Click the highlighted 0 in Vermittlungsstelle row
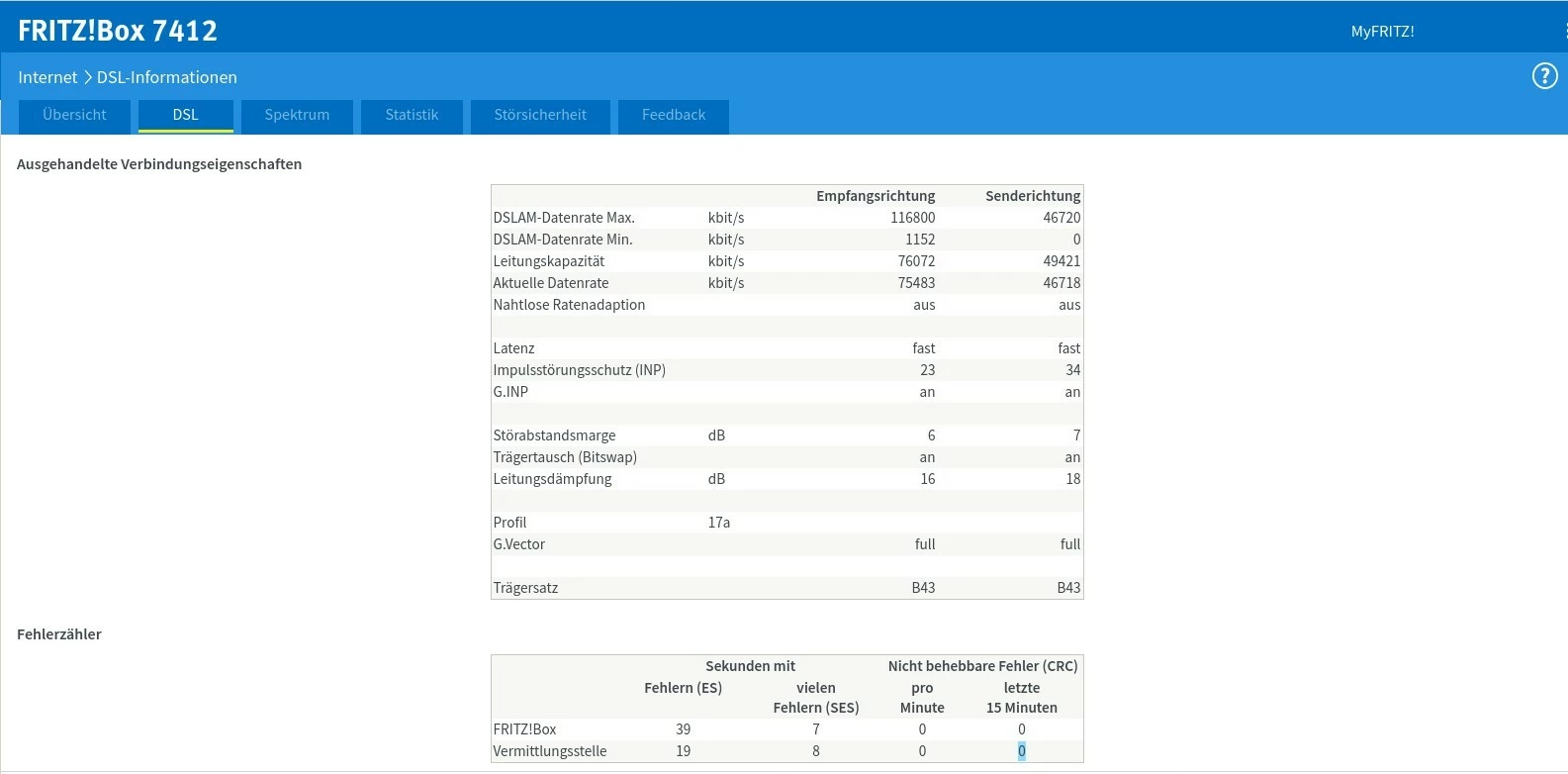The height and width of the screenshot is (774, 1568). click(x=1022, y=751)
